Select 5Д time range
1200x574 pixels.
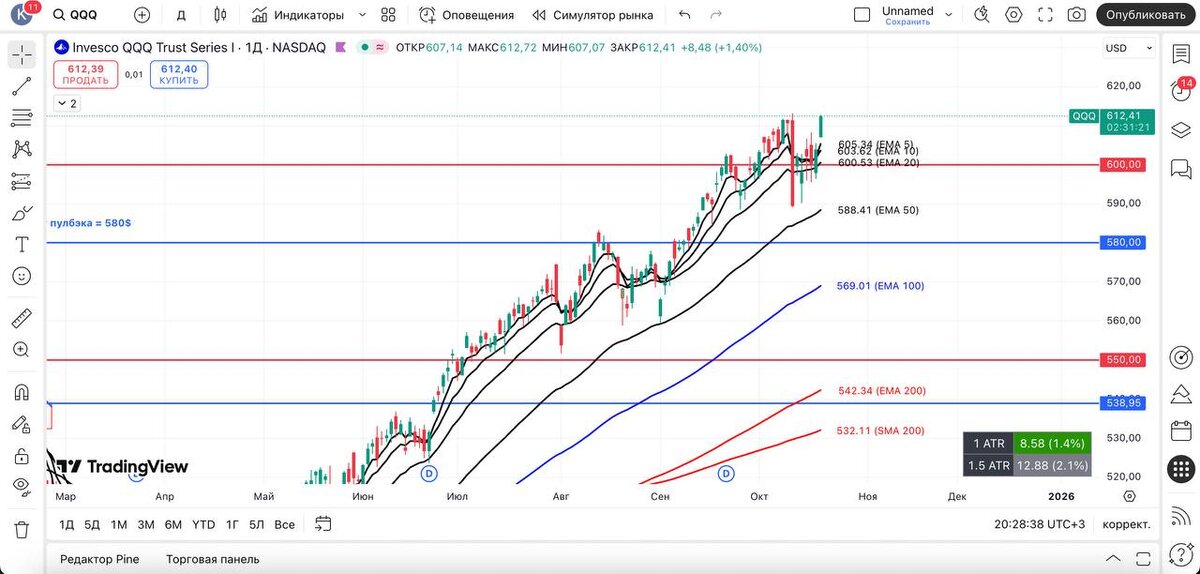pos(92,524)
